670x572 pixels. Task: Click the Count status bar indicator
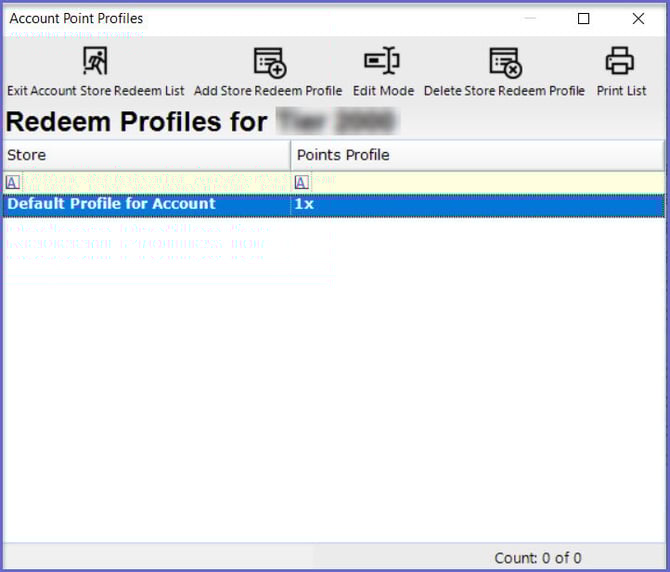pos(537,558)
